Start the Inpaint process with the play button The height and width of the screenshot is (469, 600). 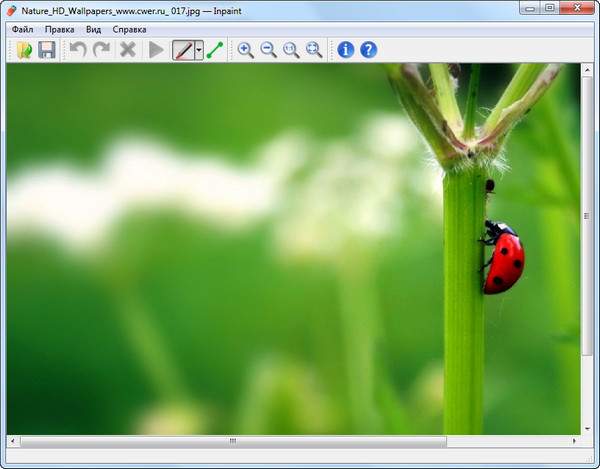click(156, 49)
